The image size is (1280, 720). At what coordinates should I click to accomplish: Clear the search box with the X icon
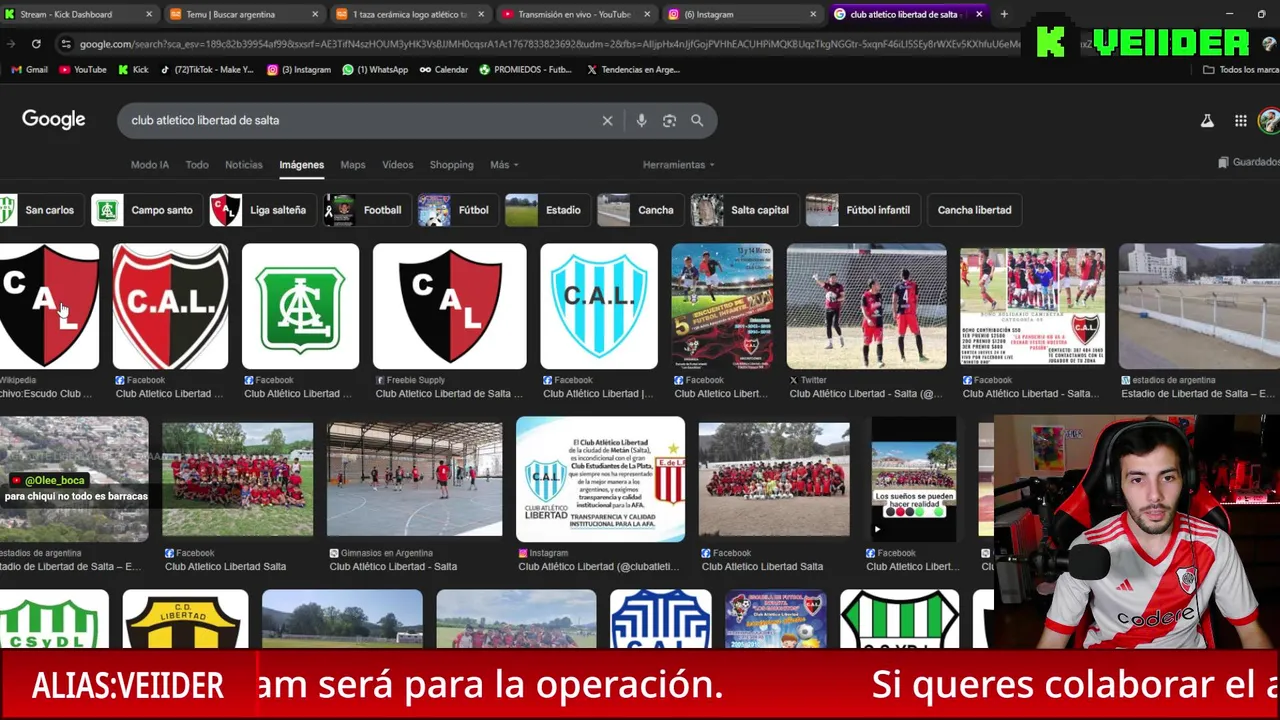(x=607, y=120)
